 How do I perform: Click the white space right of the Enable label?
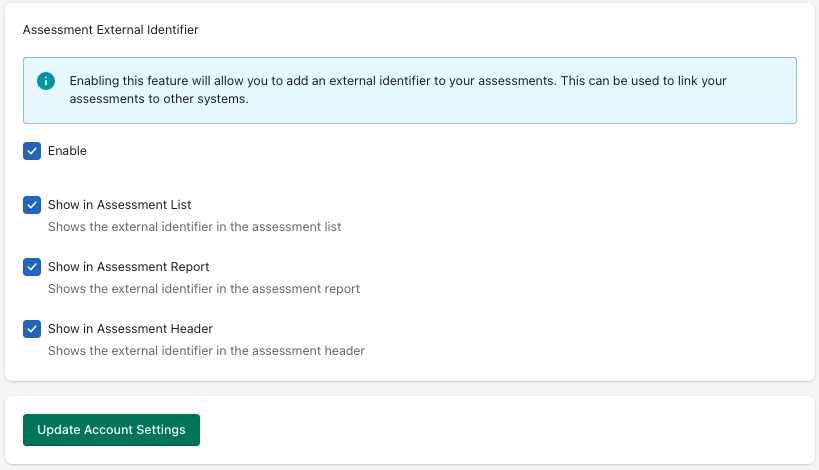coord(400,151)
